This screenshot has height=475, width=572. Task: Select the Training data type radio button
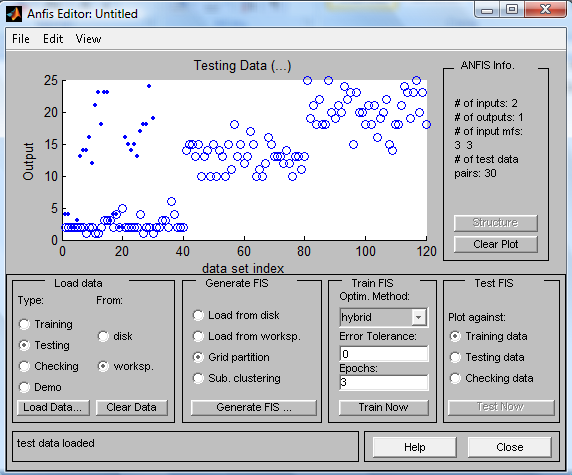point(24,324)
